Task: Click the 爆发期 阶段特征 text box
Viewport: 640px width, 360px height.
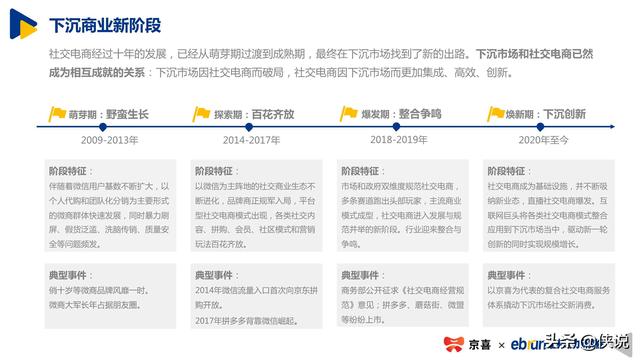Action: tap(402, 205)
